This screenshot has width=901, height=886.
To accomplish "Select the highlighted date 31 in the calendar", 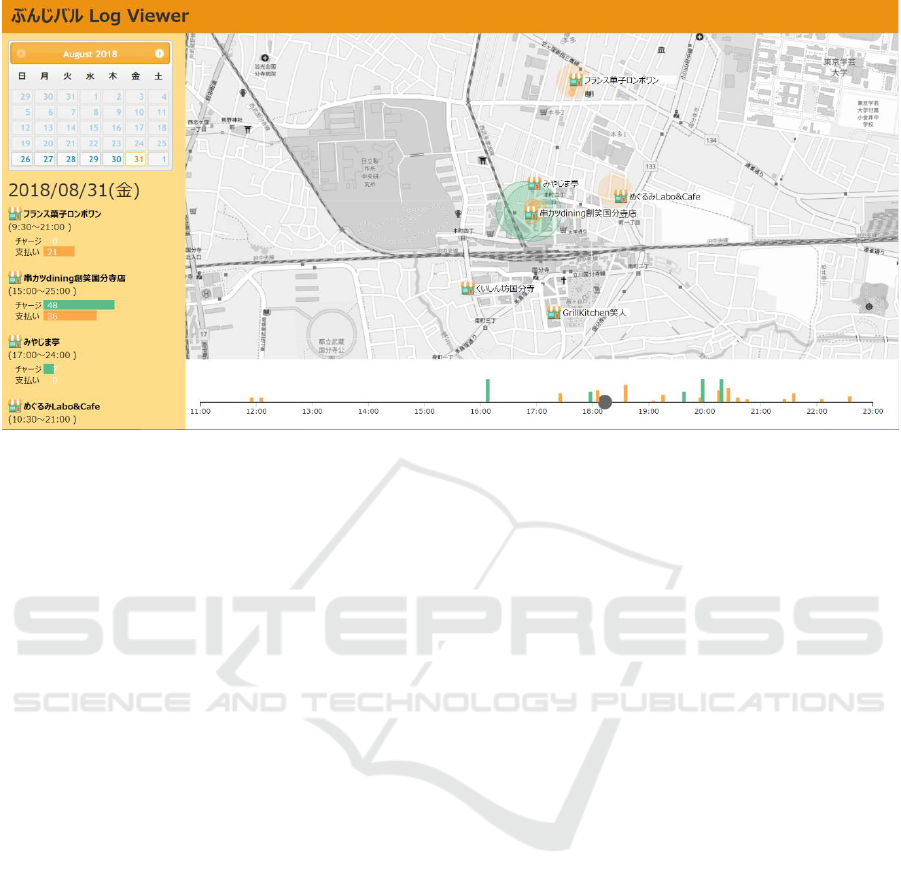I will [137, 159].
